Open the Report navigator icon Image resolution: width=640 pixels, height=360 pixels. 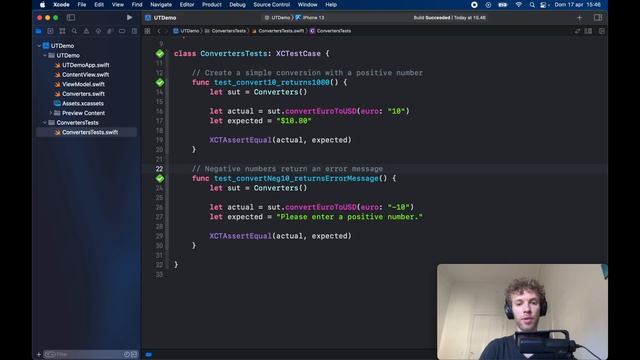click(x=134, y=31)
